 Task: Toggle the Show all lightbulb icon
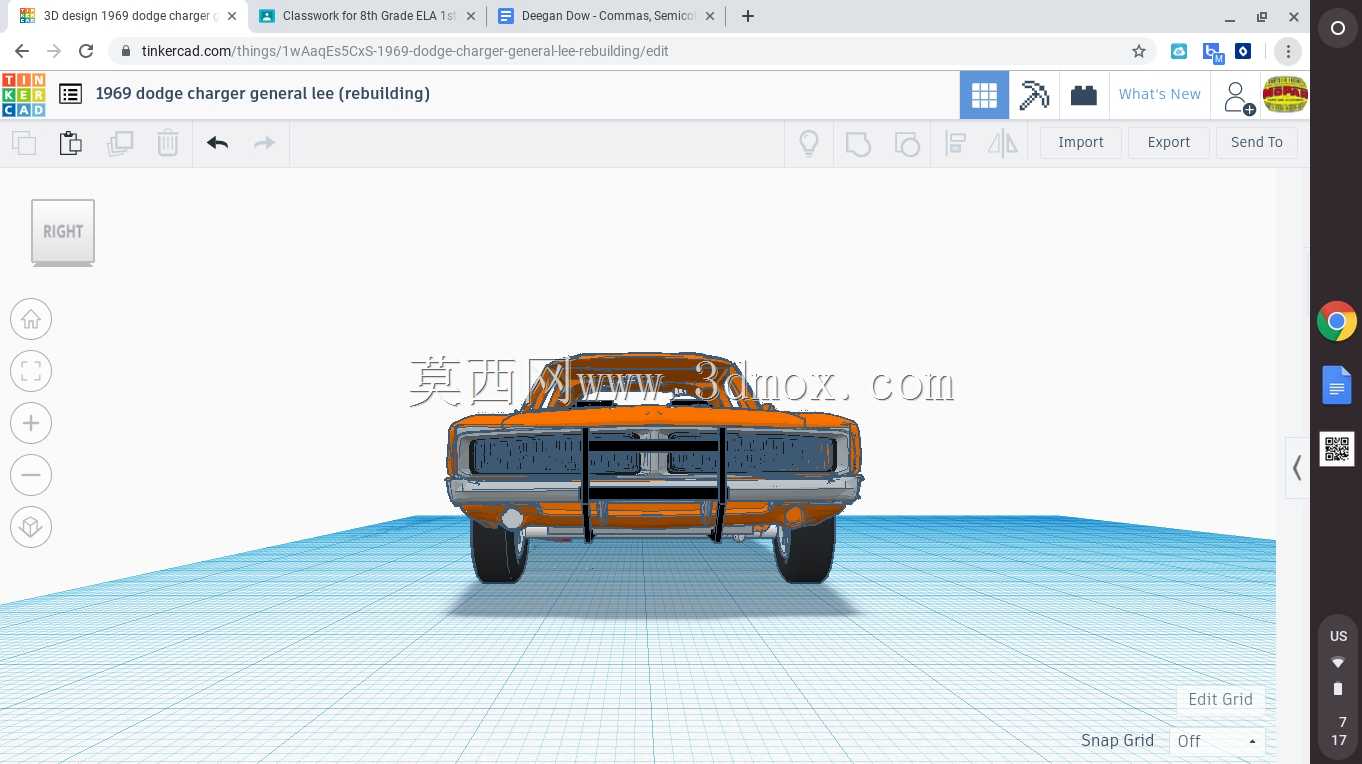809,143
